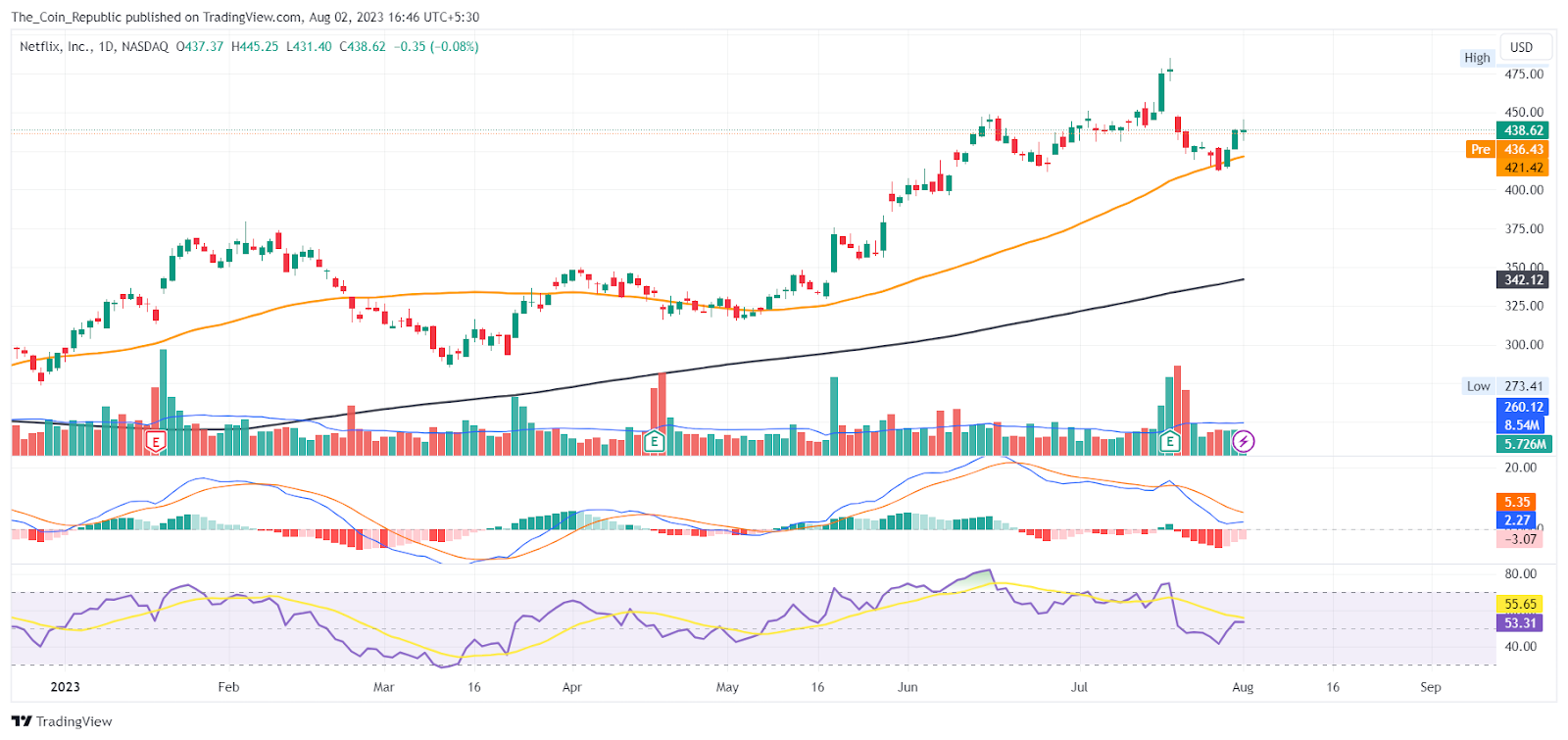Click the 450.00 price axis label
The height and width of the screenshot is (740, 1568).
coord(1524,112)
